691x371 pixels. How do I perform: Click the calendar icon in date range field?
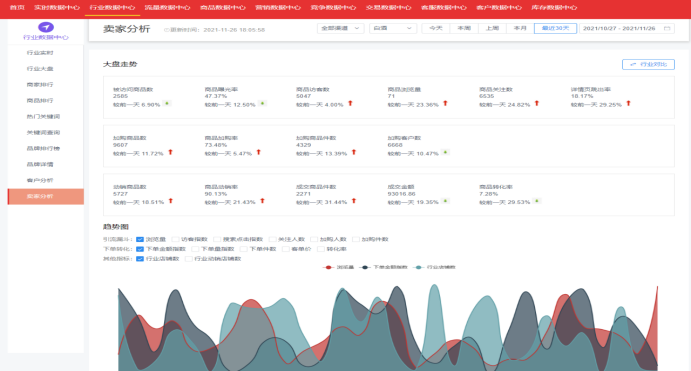[x=667, y=29]
